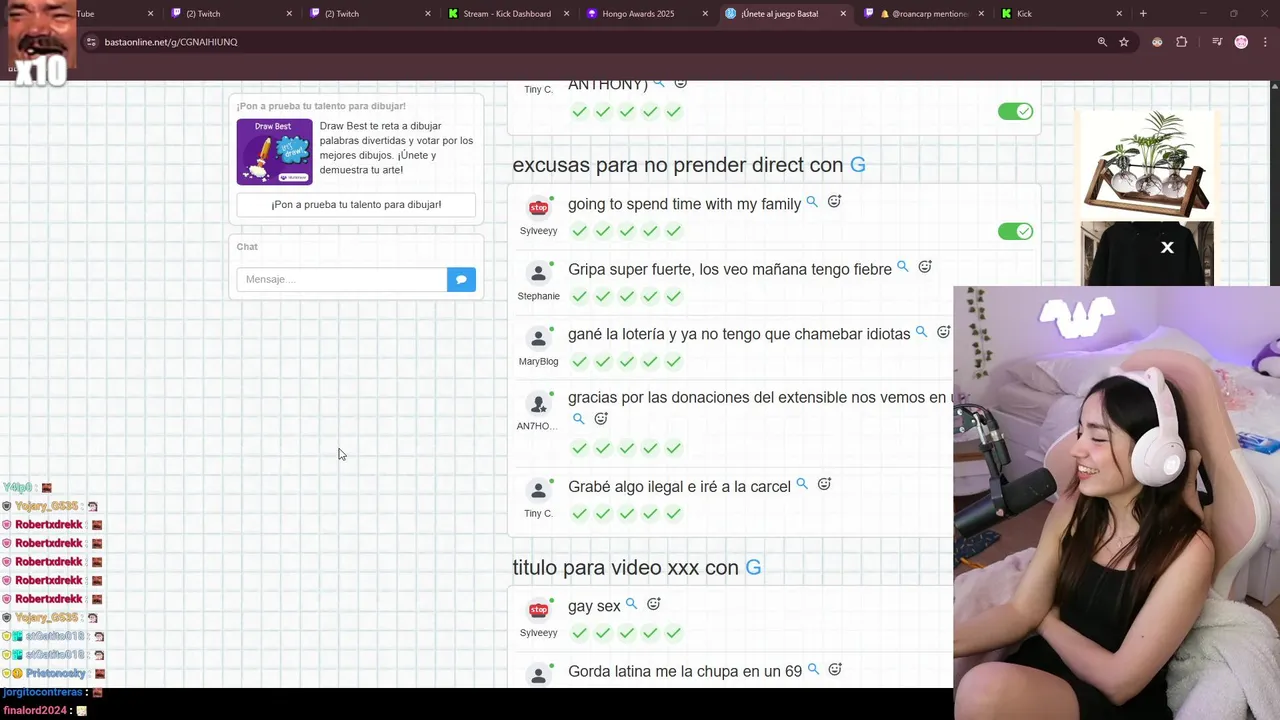Open plant terrarium ad image

pyautogui.click(x=1147, y=164)
